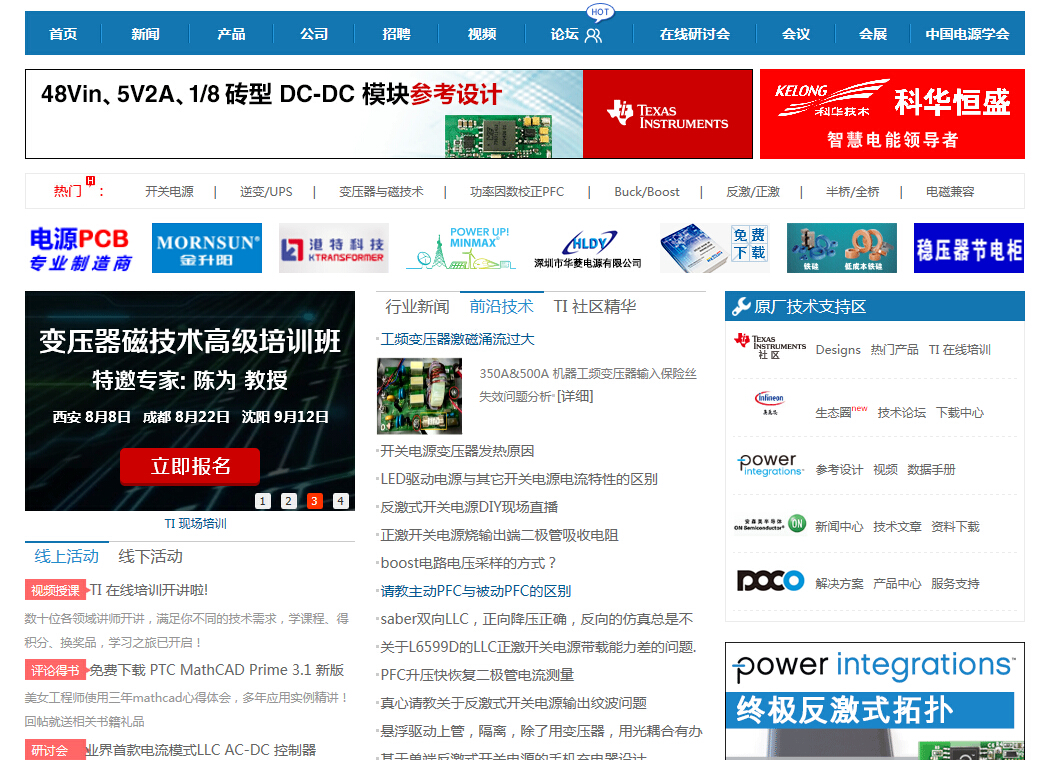Click the [详细] details link
Viewport: 1044px width, 760px height.
pyautogui.click(x=575, y=396)
